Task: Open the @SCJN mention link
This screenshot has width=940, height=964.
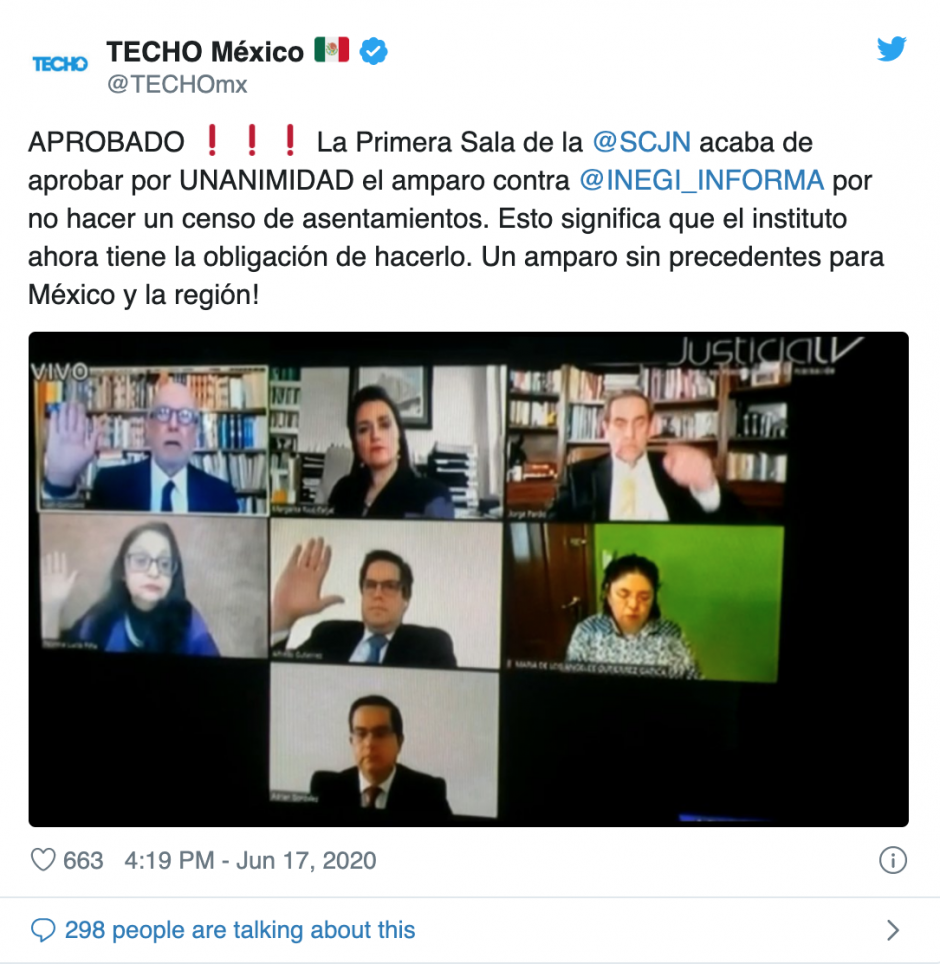Action: click(x=641, y=142)
